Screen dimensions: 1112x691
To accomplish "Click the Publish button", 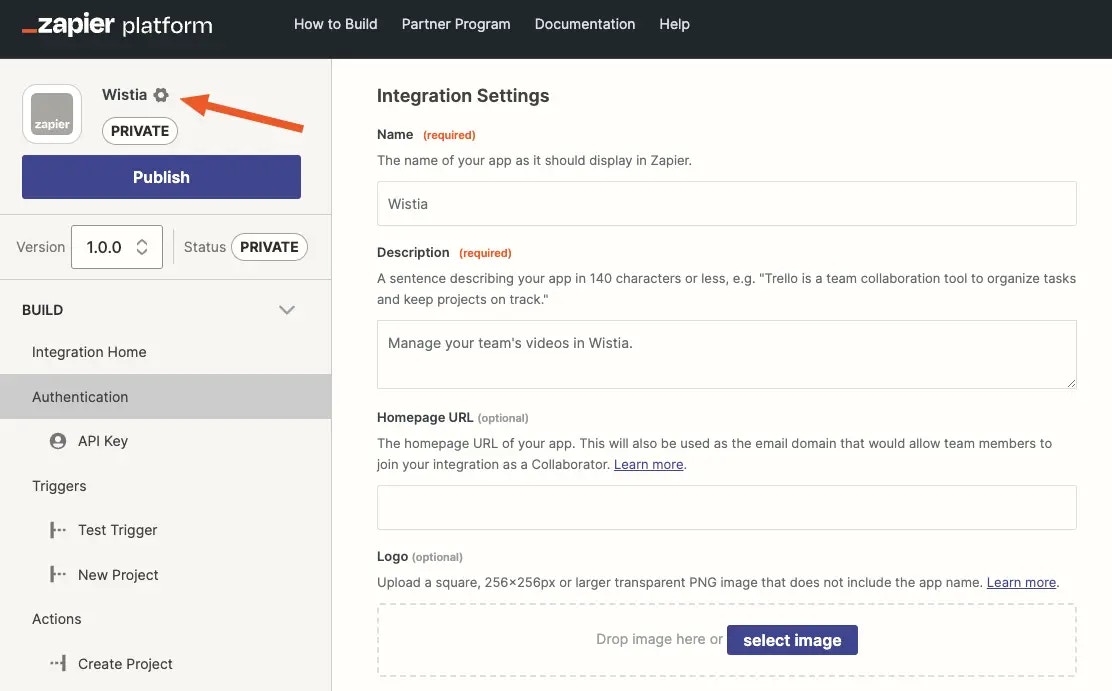I will [162, 177].
